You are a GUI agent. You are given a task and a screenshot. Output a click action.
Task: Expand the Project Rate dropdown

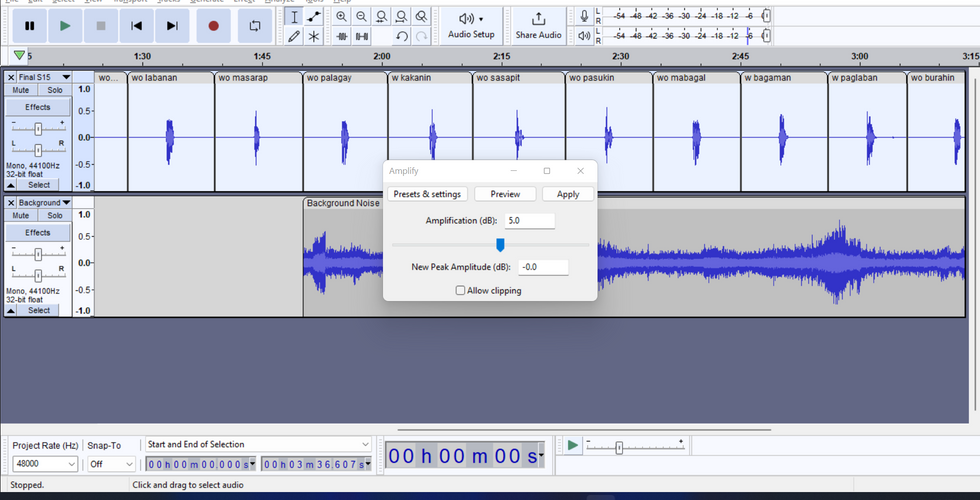pyautogui.click(x=71, y=464)
